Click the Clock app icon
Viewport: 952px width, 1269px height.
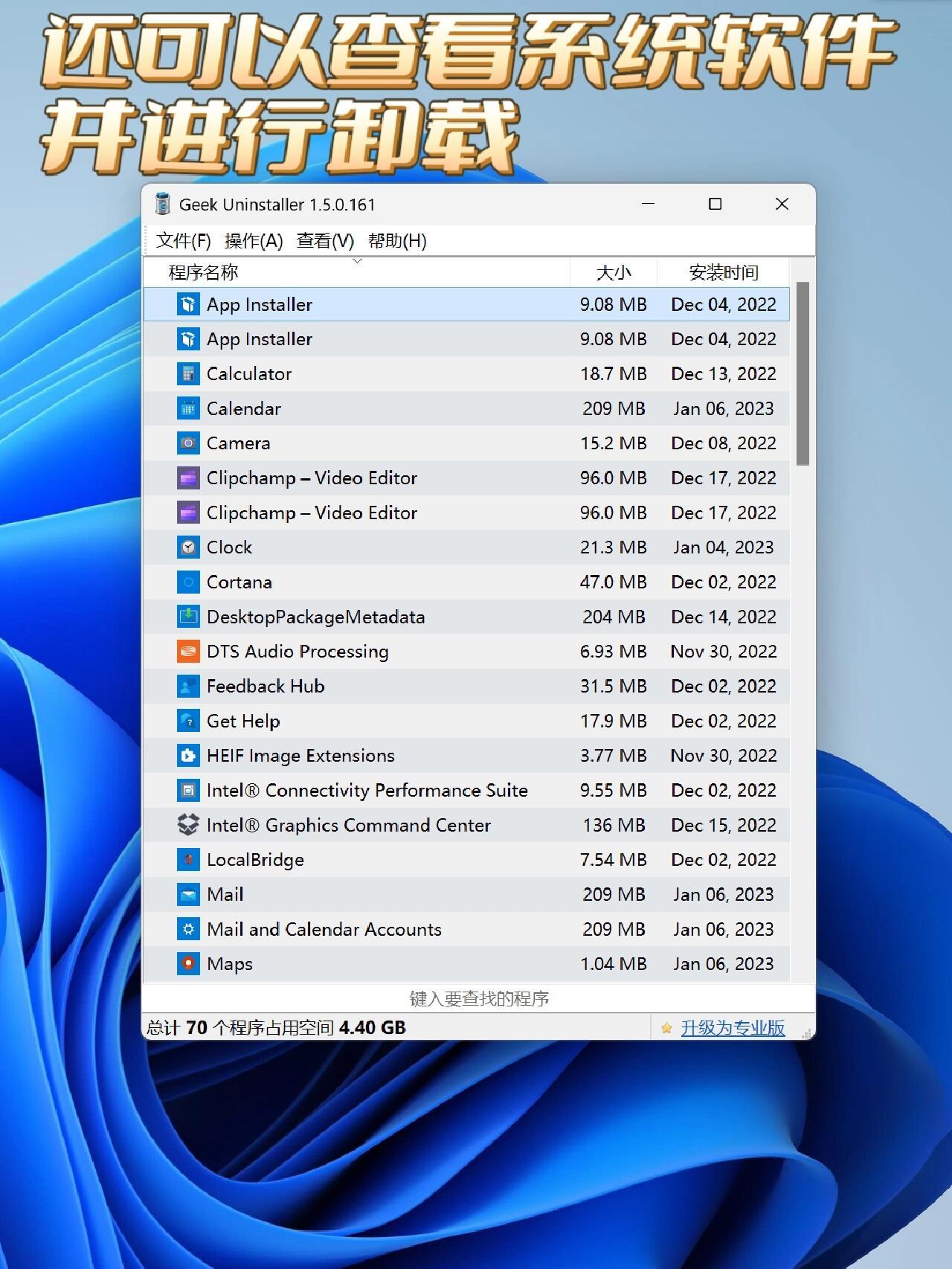tap(188, 547)
